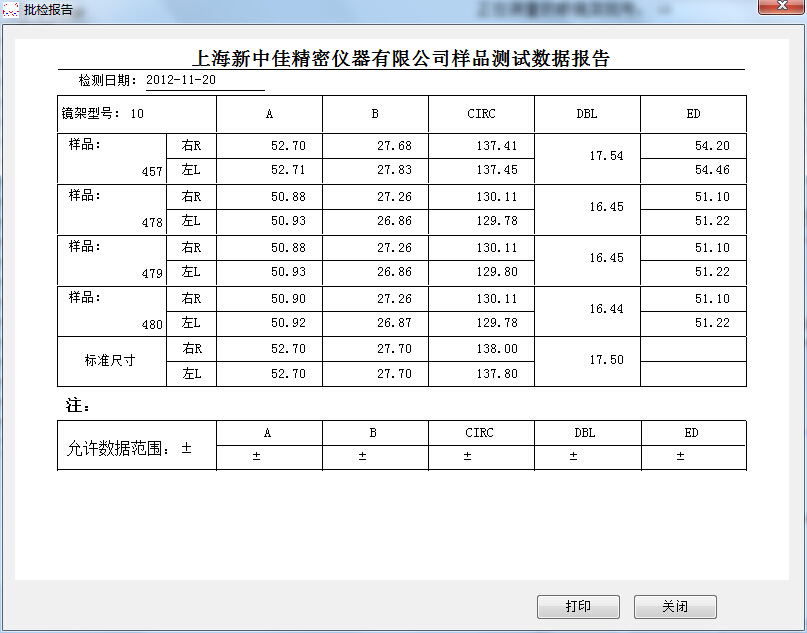Viewport: 807px width, 633px height.
Task: Select B value 27.68 for sample 457
Action: pyautogui.click(x=394, y=146)
